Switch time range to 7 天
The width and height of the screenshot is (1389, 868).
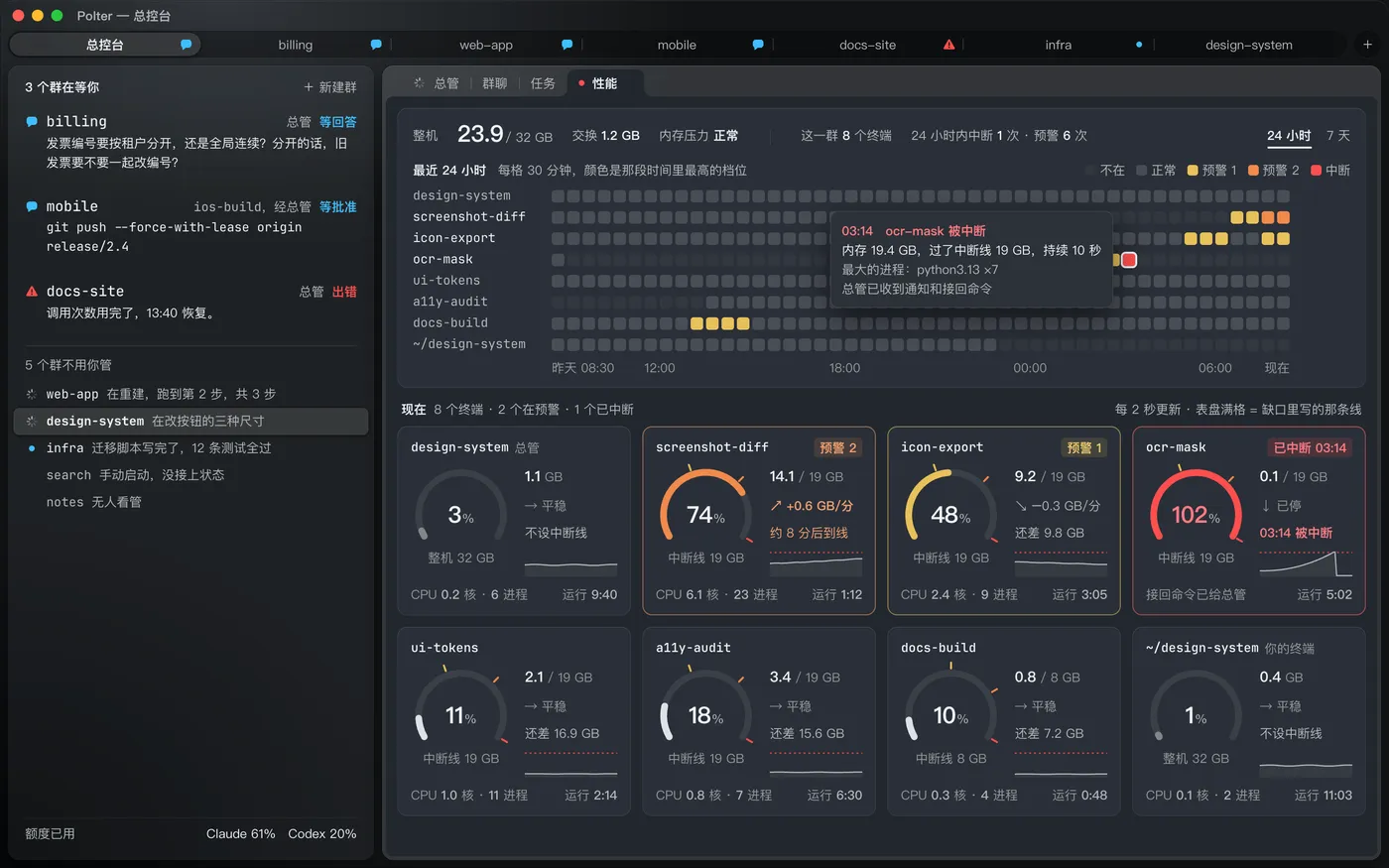click(1337, 136)
